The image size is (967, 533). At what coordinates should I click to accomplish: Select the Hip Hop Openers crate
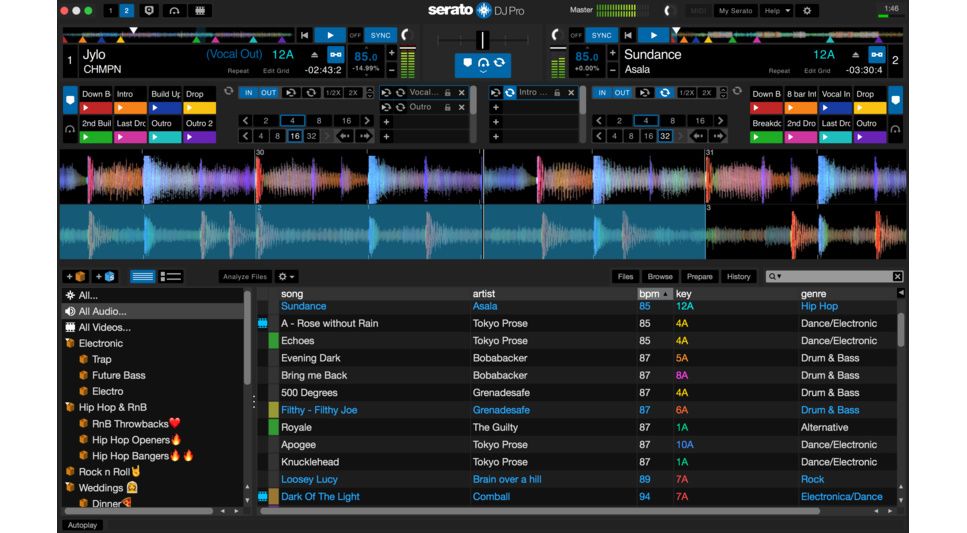130,439
